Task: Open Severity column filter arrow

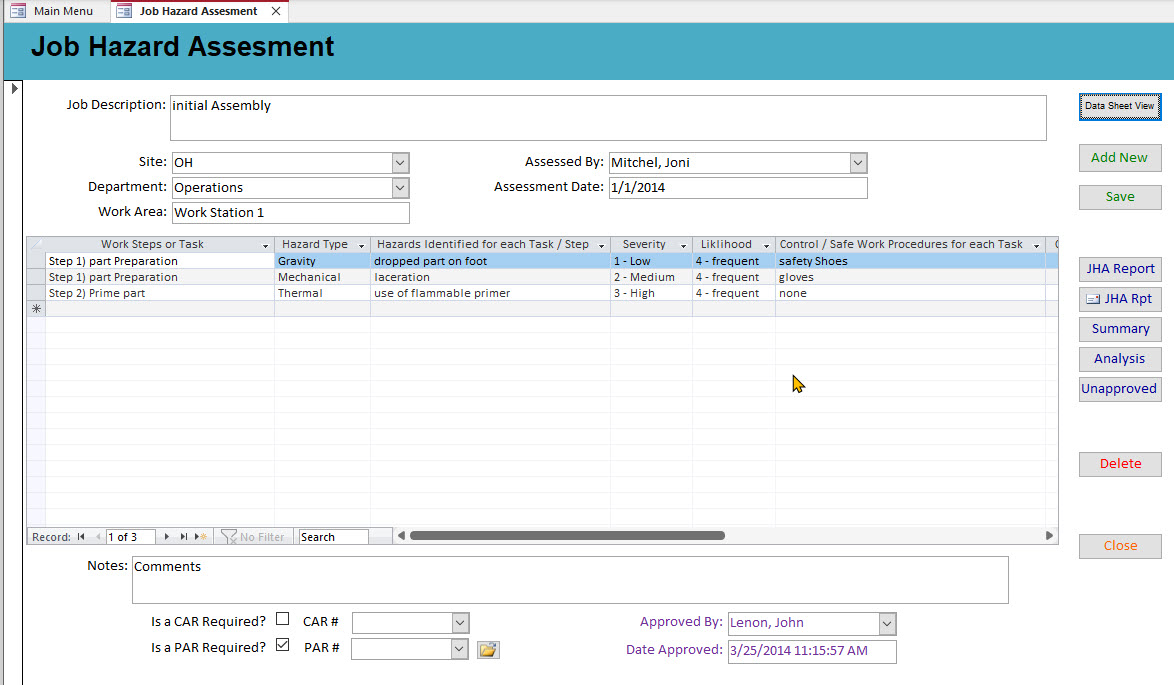Action: pos(683,245)
